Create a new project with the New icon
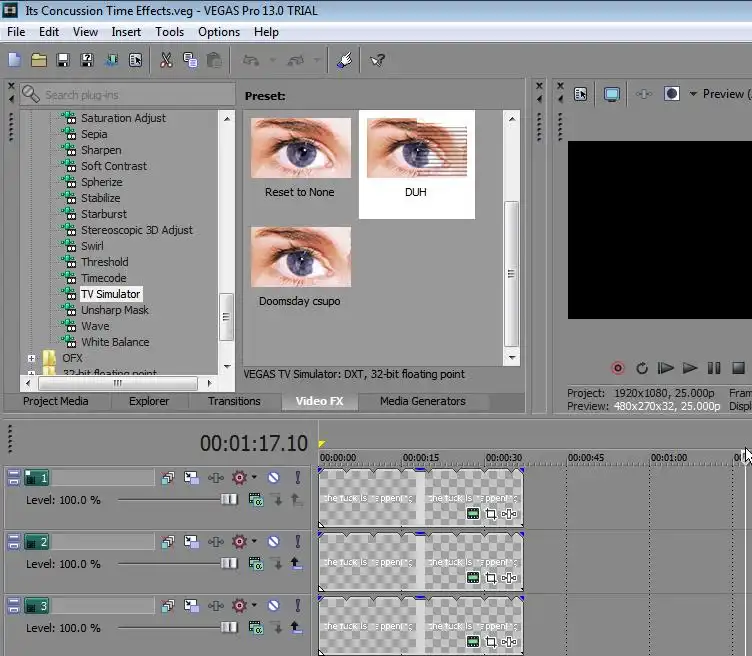 [15, 60]
